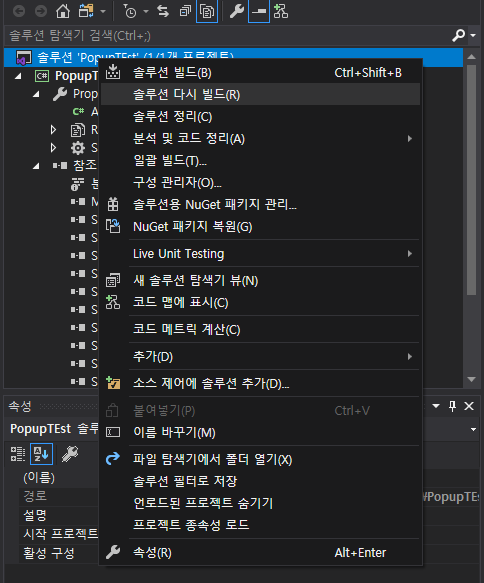The height and width of the screenshot is (583, 484).
Task: Click the C# project icon for PopupTEst
Action: (42, 76)
